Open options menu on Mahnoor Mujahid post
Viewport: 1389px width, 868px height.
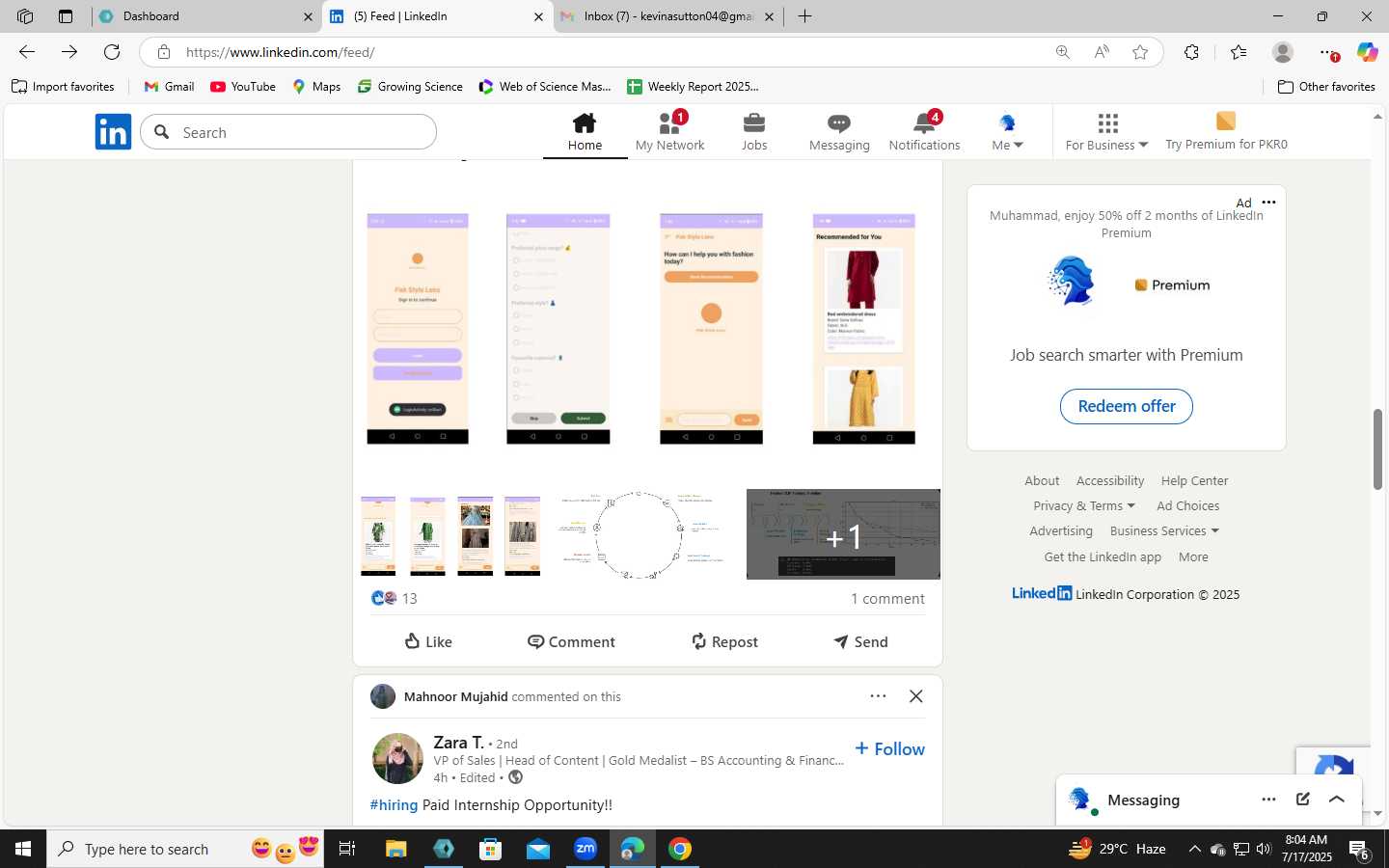point(878,696)
